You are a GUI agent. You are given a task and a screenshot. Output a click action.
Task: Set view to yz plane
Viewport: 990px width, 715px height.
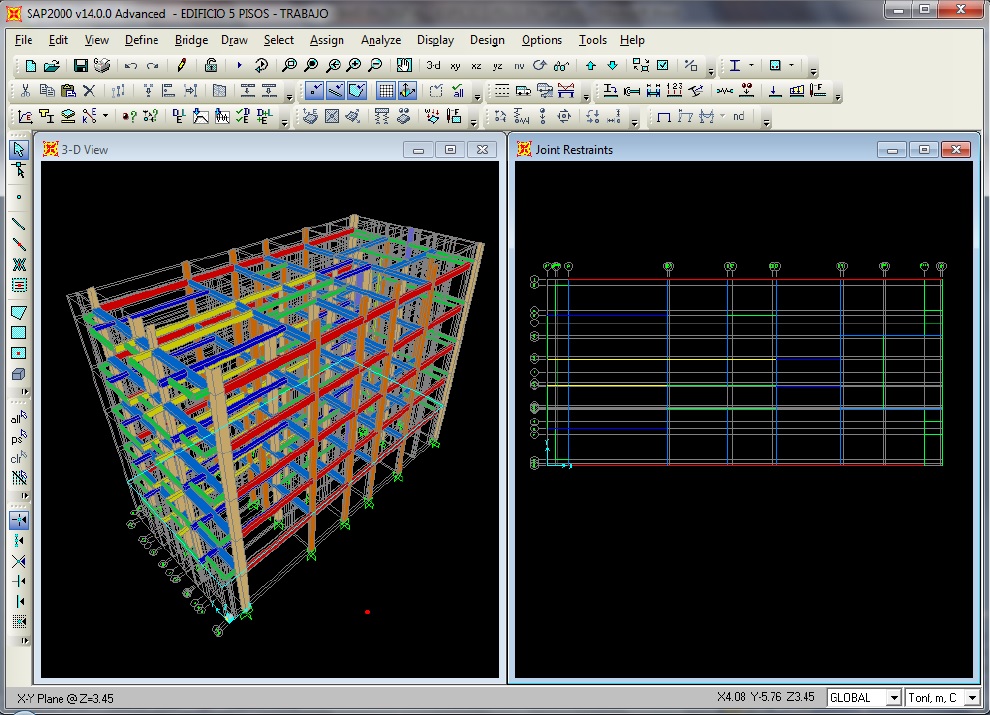click(498, 66)
